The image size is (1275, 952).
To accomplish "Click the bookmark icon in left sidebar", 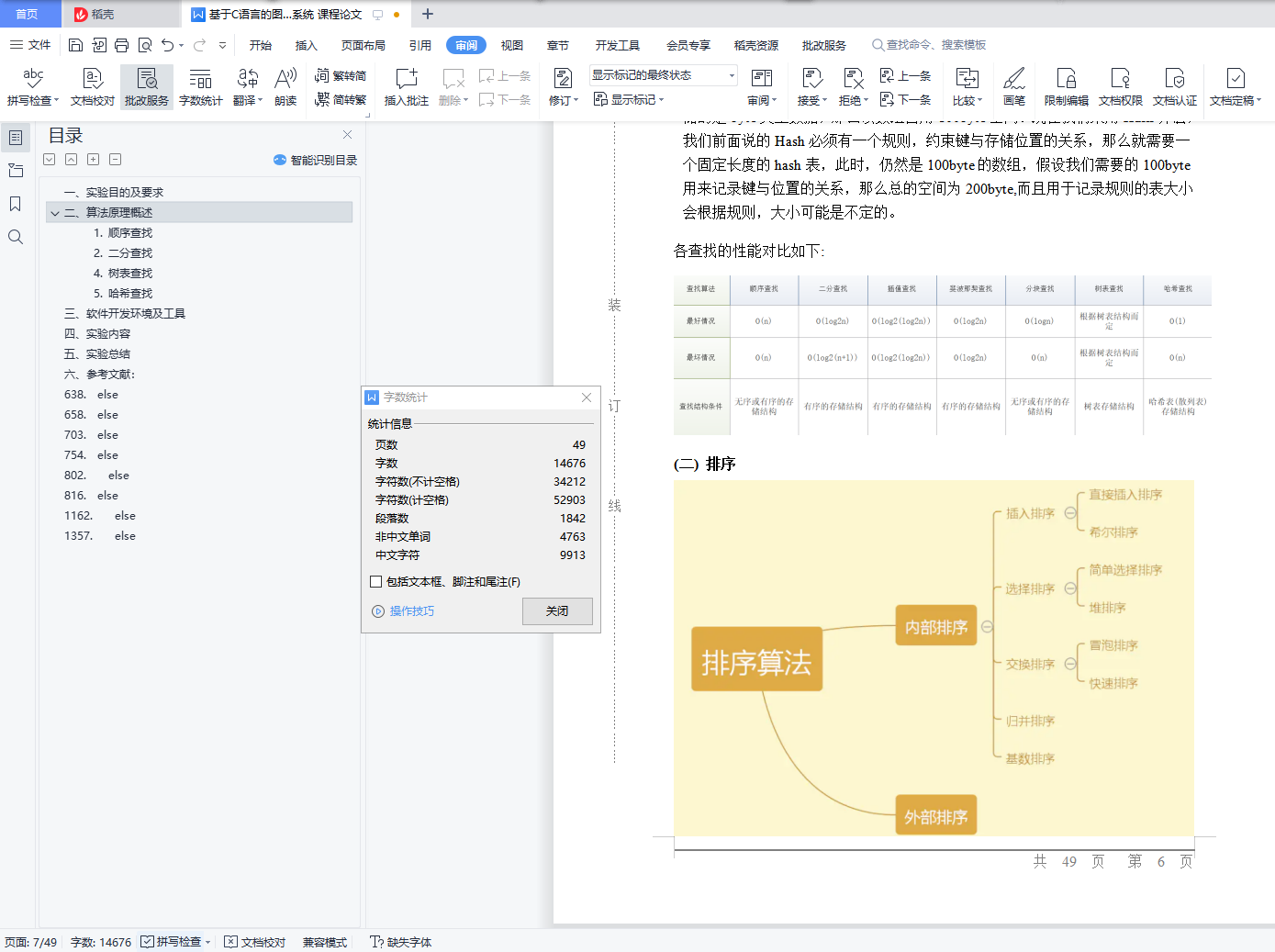I will point(16,204).
